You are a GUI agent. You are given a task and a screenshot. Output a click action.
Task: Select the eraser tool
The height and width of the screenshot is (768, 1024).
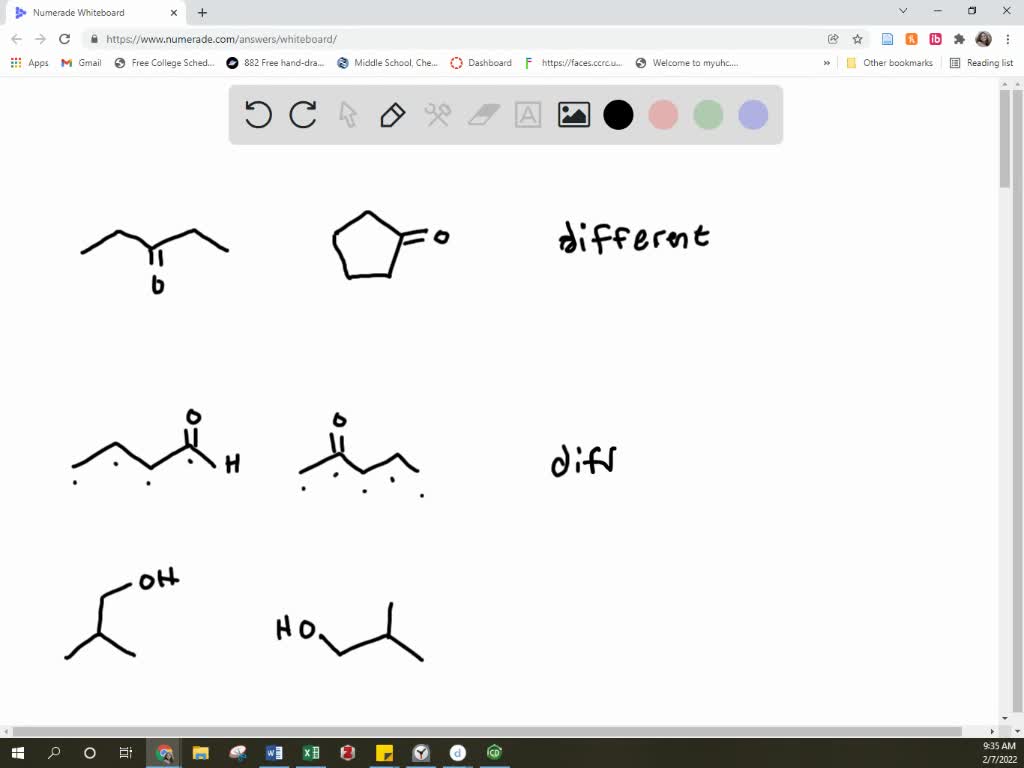[484, 115]
